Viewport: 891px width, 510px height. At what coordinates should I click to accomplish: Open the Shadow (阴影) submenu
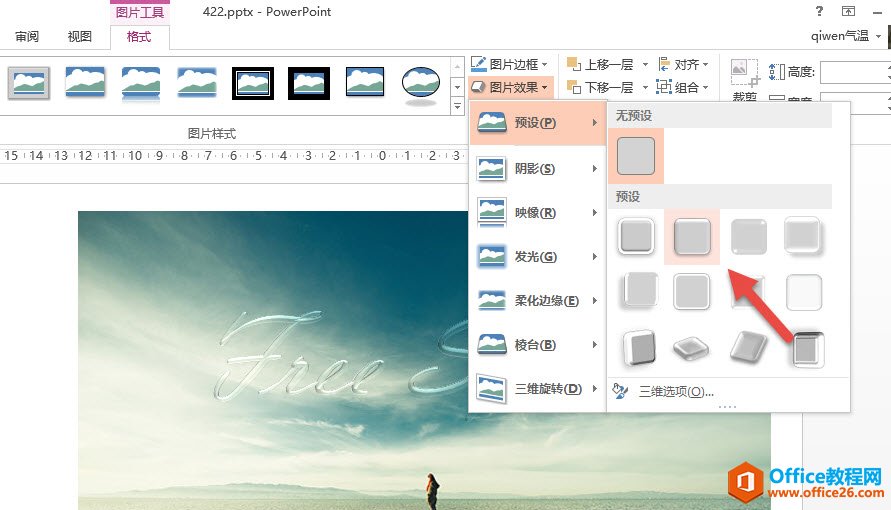537,168
